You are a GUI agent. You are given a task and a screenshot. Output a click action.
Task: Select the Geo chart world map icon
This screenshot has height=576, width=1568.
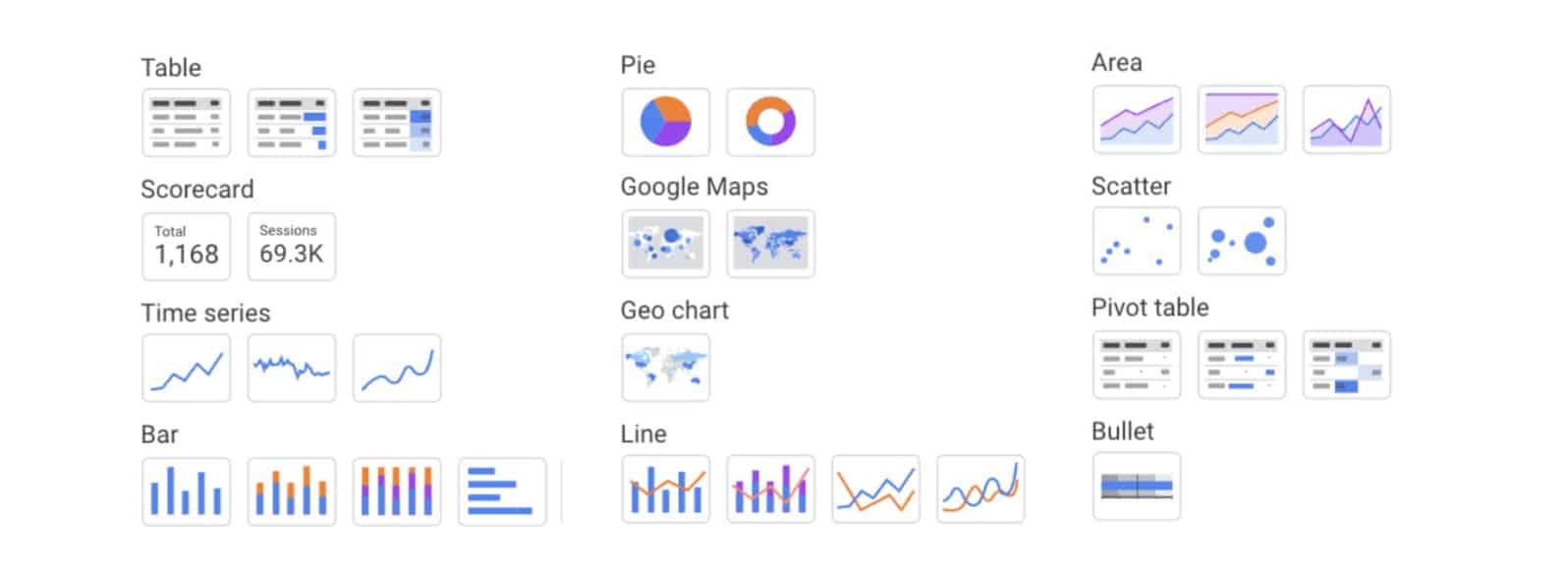point(665,368)
